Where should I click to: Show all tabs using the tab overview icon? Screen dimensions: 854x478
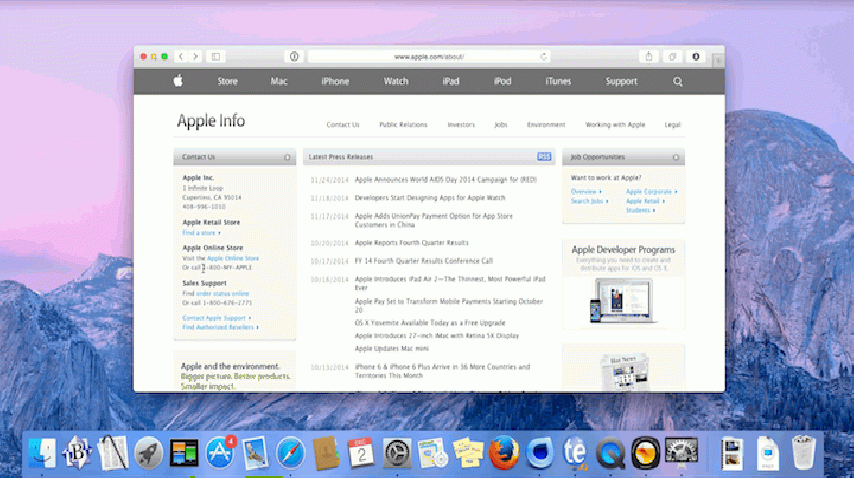click(673, 57)
